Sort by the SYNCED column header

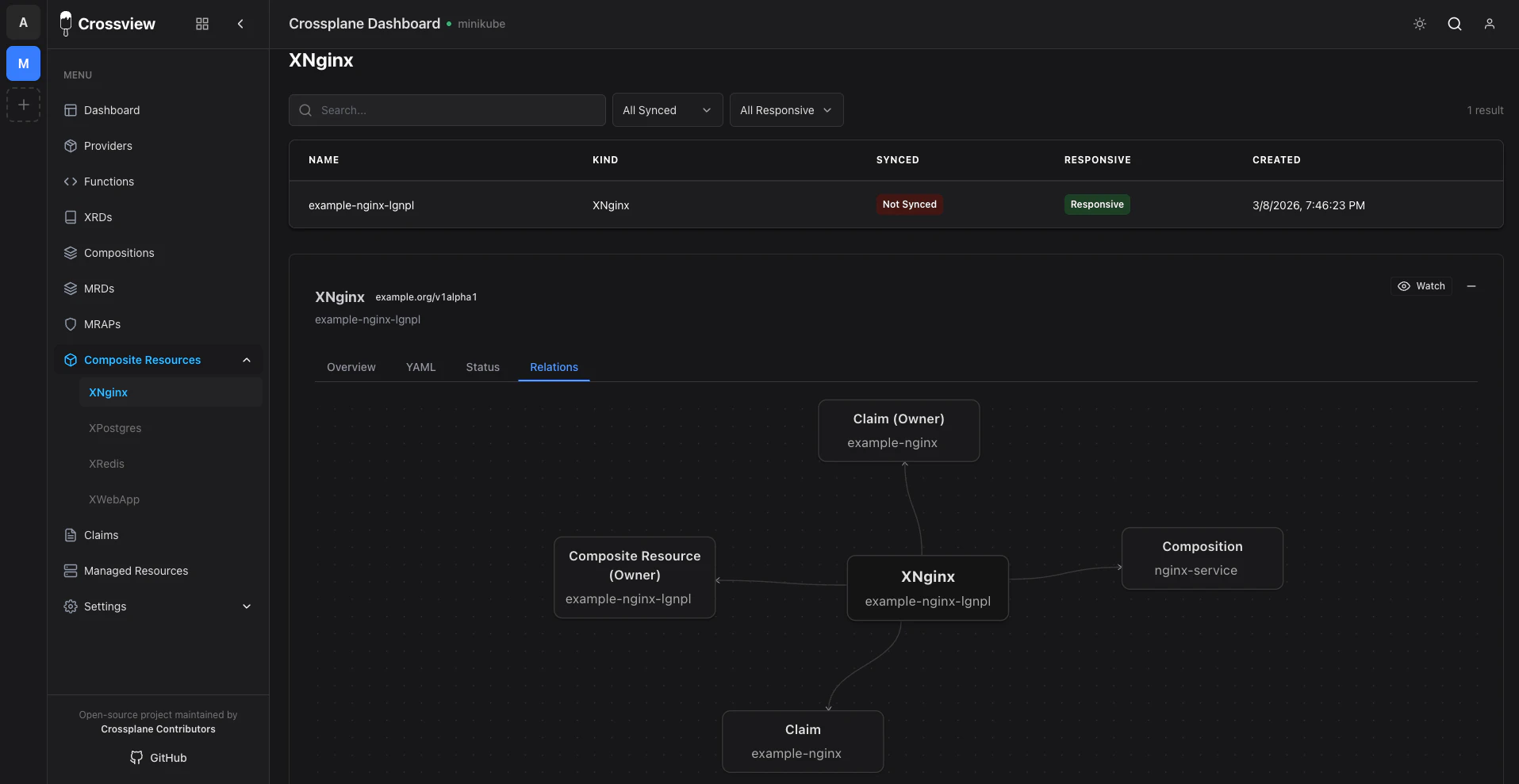coord(897,160)
